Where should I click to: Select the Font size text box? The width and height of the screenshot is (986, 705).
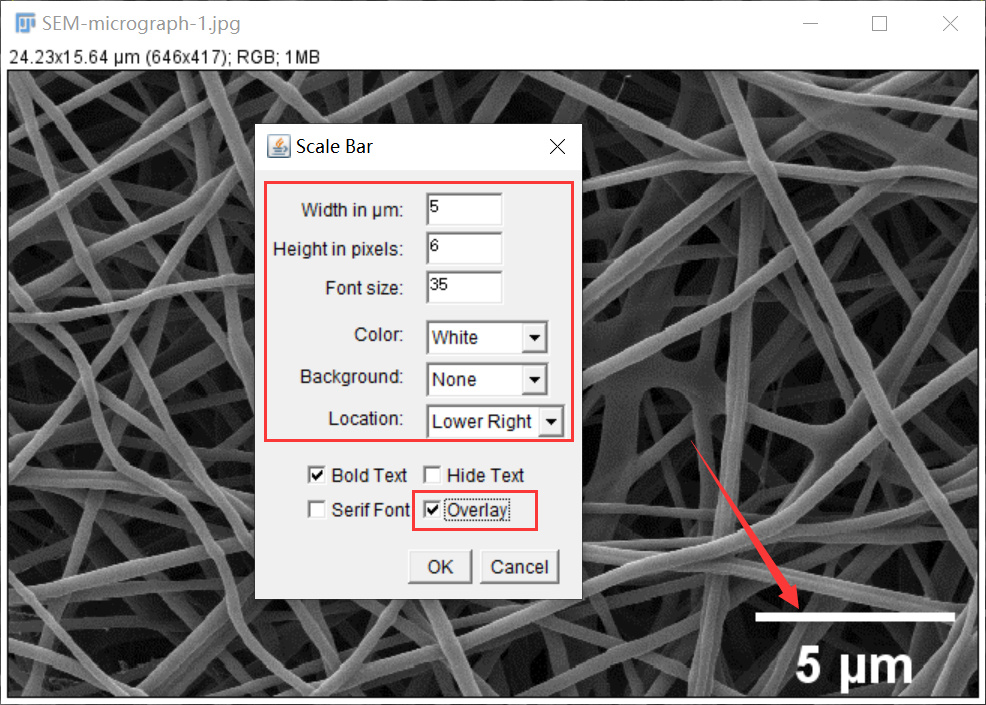click(464, 287)
